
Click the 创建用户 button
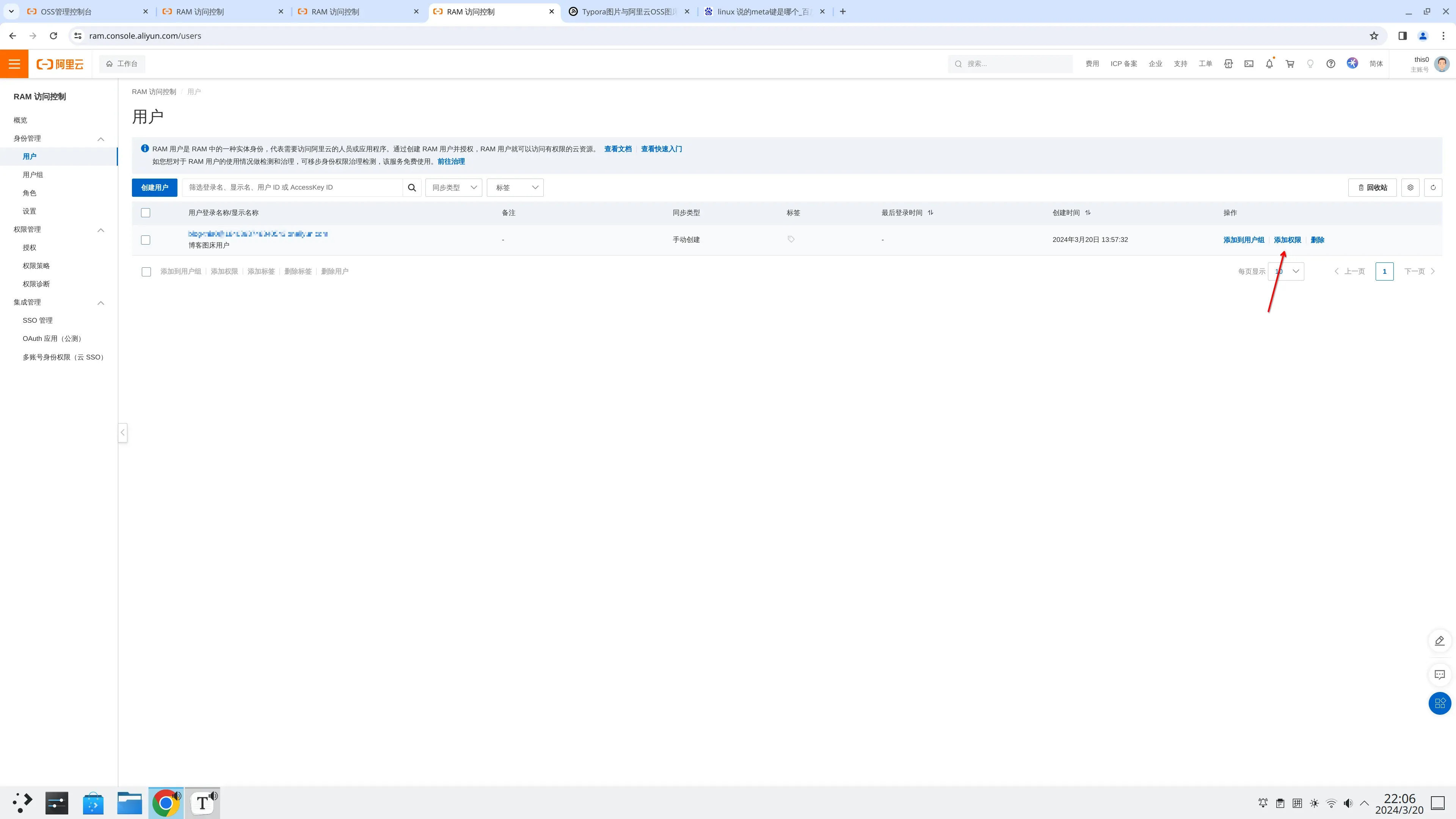(x=154, y=188)
